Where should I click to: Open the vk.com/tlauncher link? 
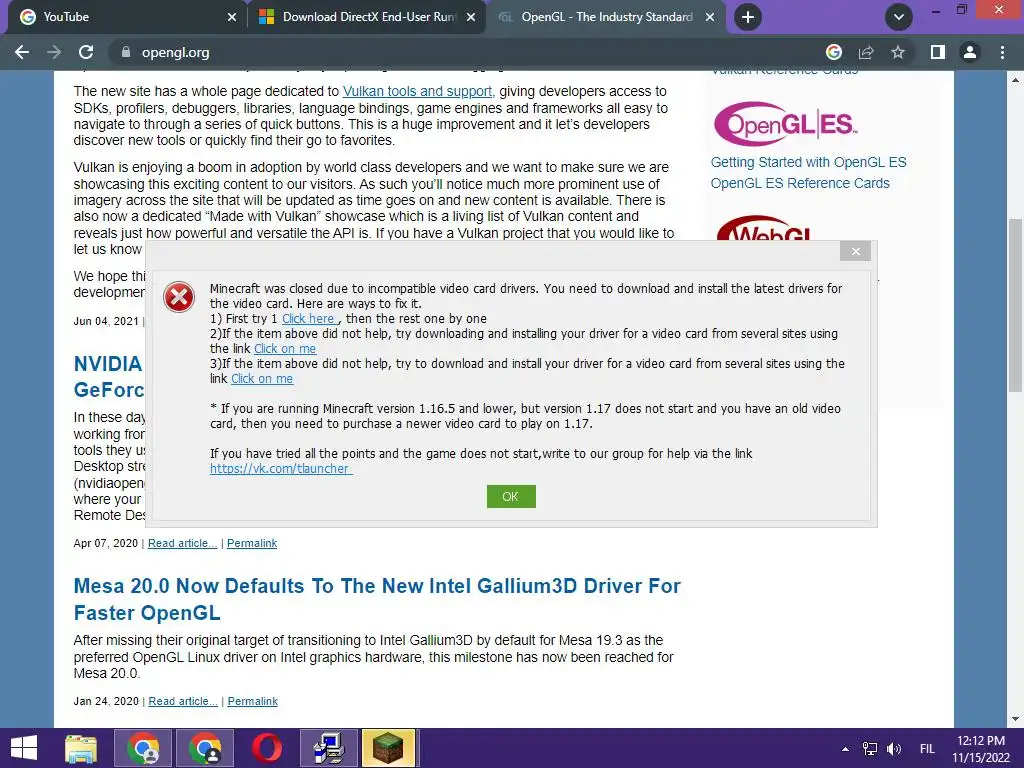pos(281,468)
